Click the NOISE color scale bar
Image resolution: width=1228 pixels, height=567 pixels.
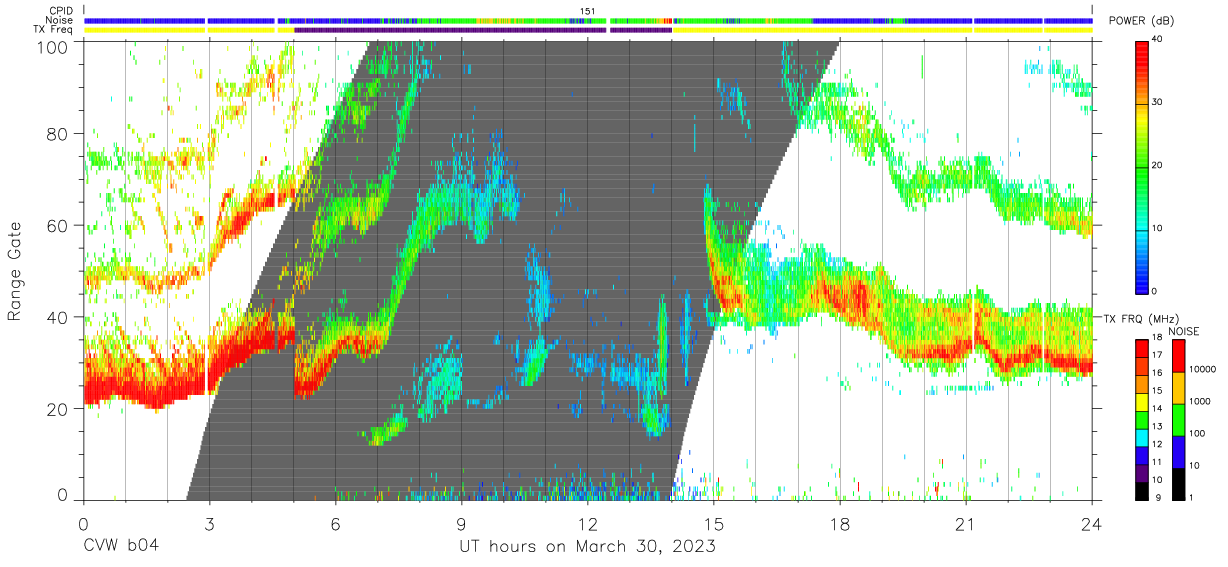point(1178,419)
